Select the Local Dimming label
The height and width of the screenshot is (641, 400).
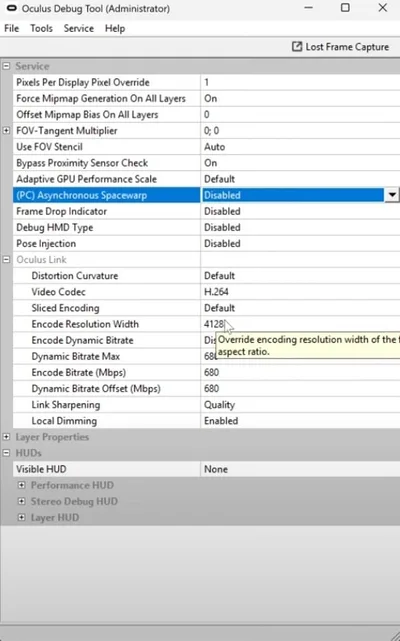coord(64,421)
